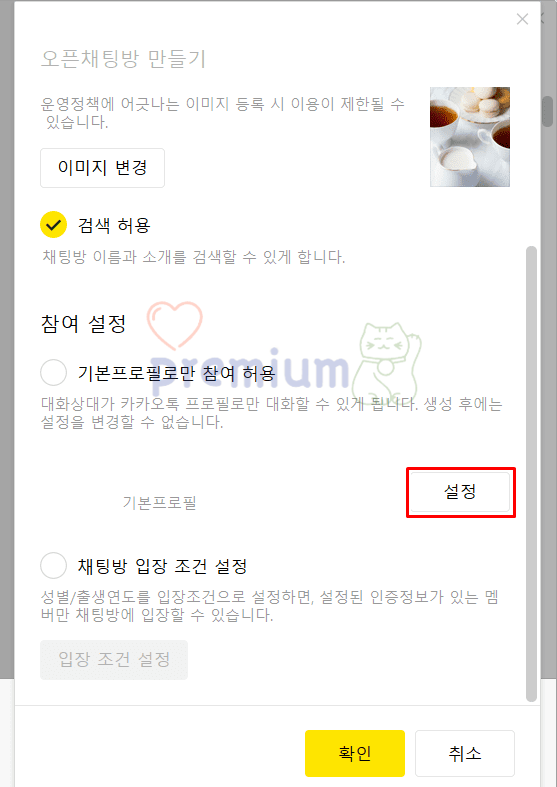Click the 검색 허용 label text
Image resolution: width=557 pixels, height=787 pixels.
pos(114,225)
